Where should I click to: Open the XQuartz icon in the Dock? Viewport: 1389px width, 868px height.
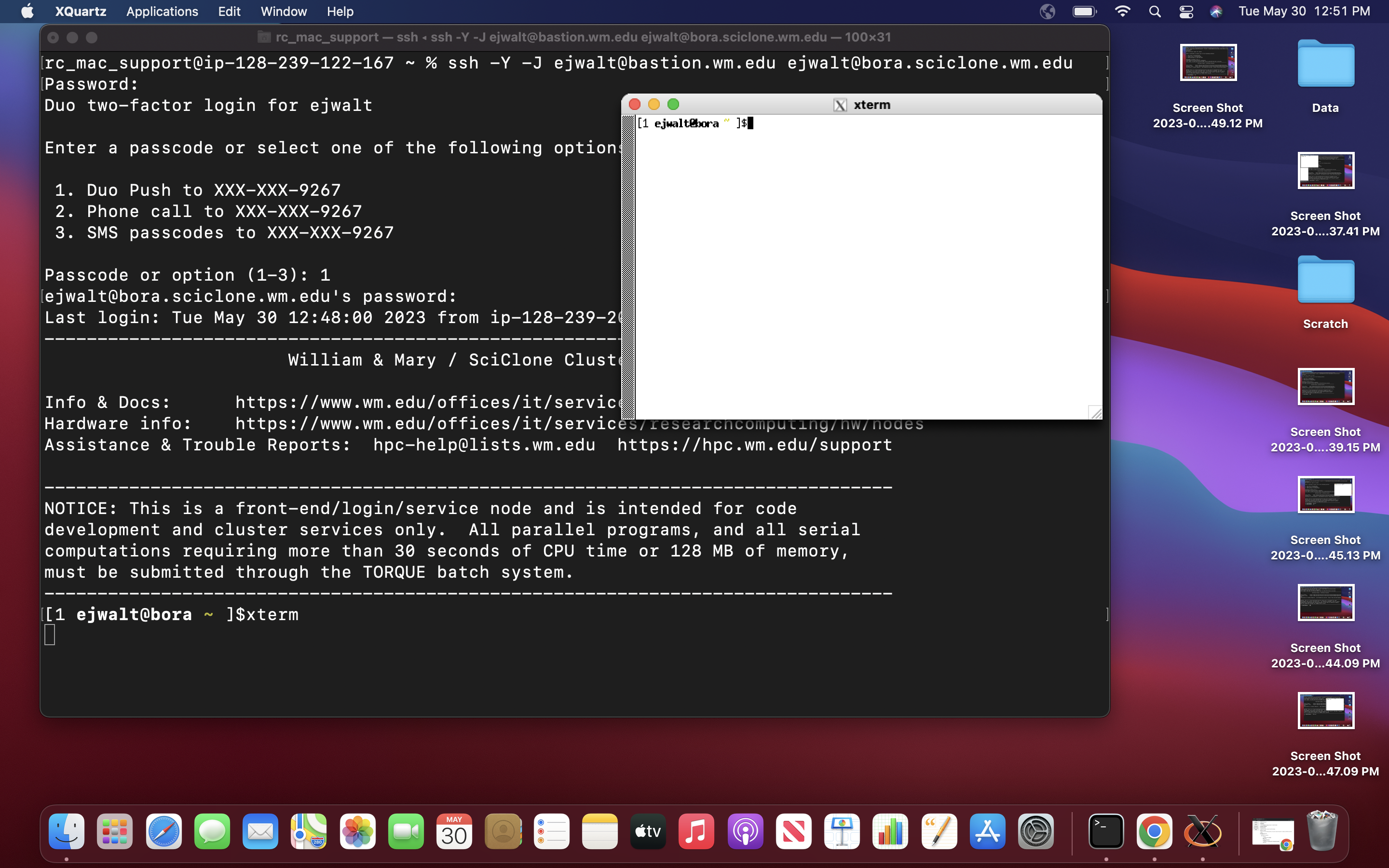[1202, 831]
